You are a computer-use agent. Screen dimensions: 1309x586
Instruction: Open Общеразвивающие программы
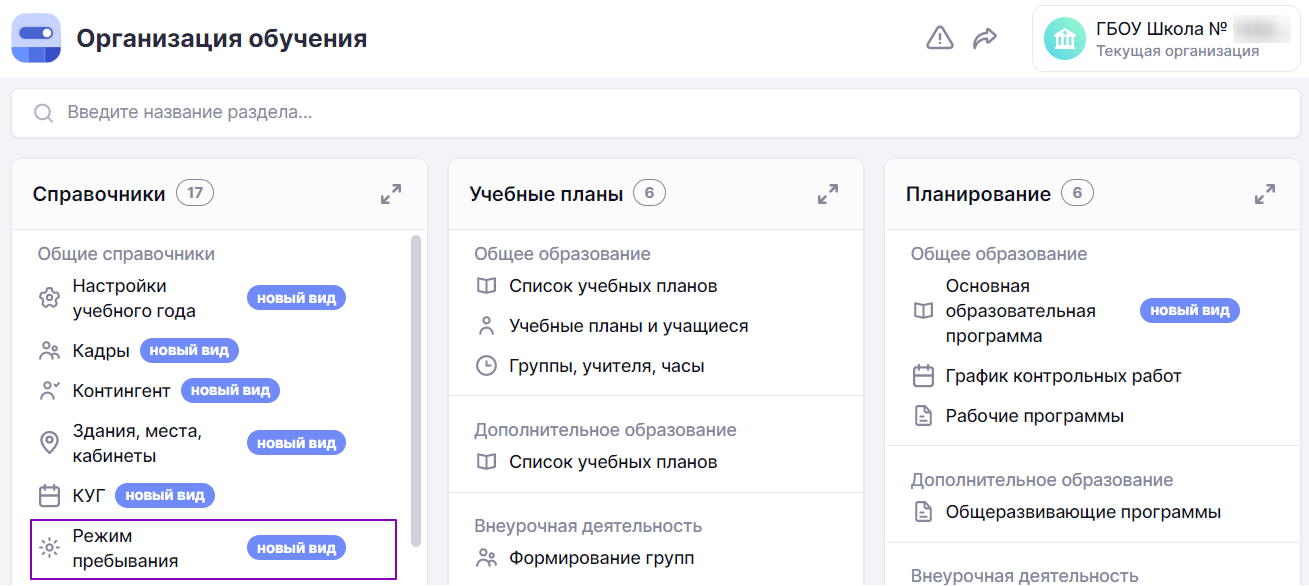[x=1083, y=512]
